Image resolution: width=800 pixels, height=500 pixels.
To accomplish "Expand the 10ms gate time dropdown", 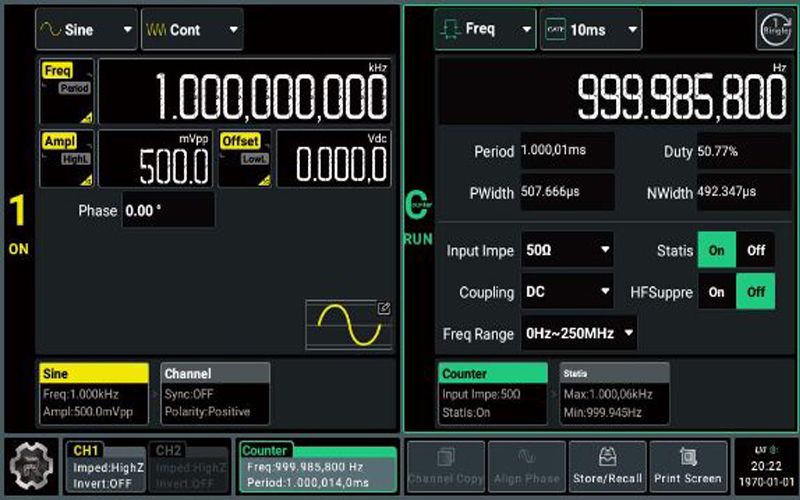I will pyautogui.click(x=590, y=30).
